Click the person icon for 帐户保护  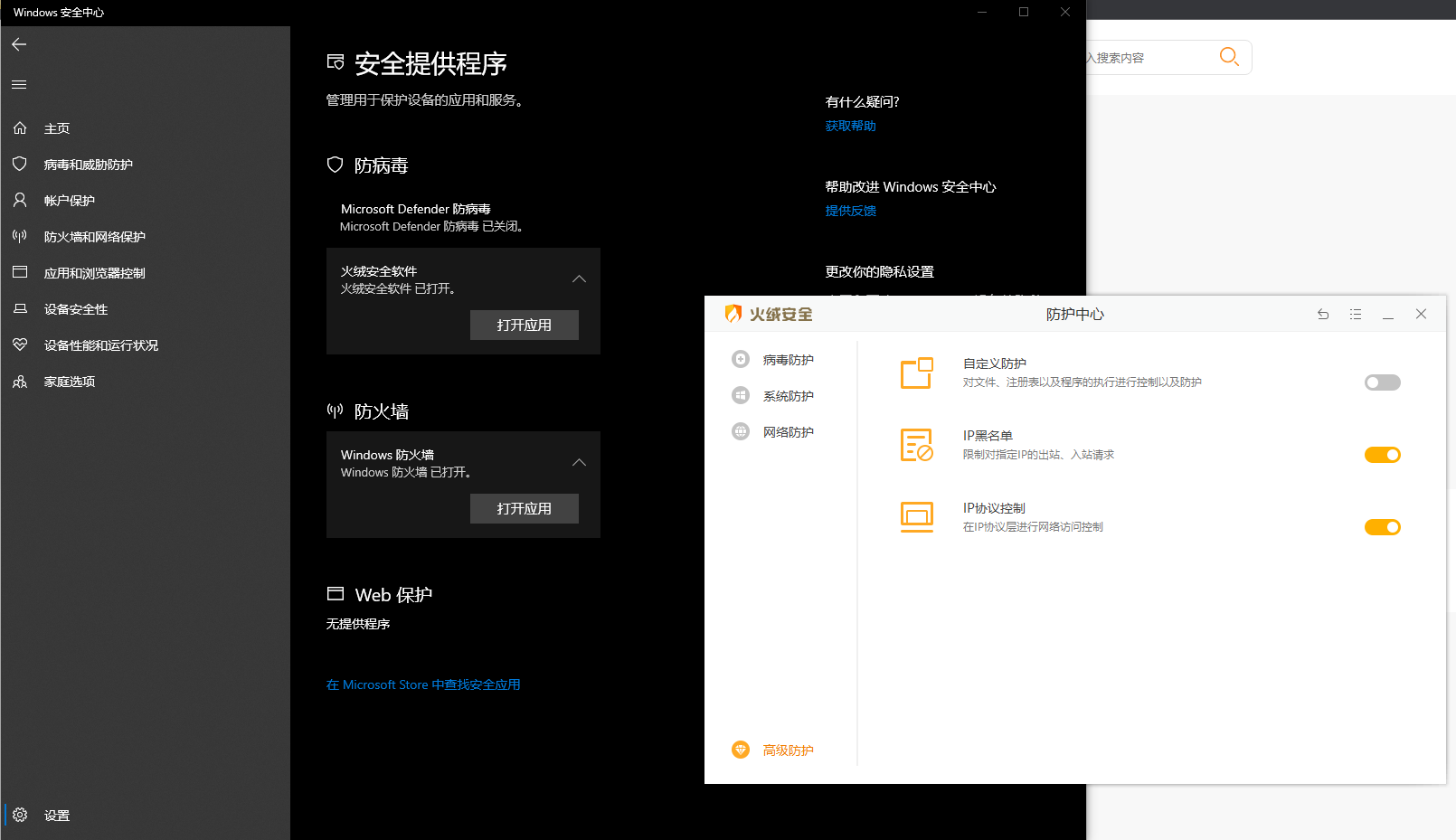click(20, 200)
